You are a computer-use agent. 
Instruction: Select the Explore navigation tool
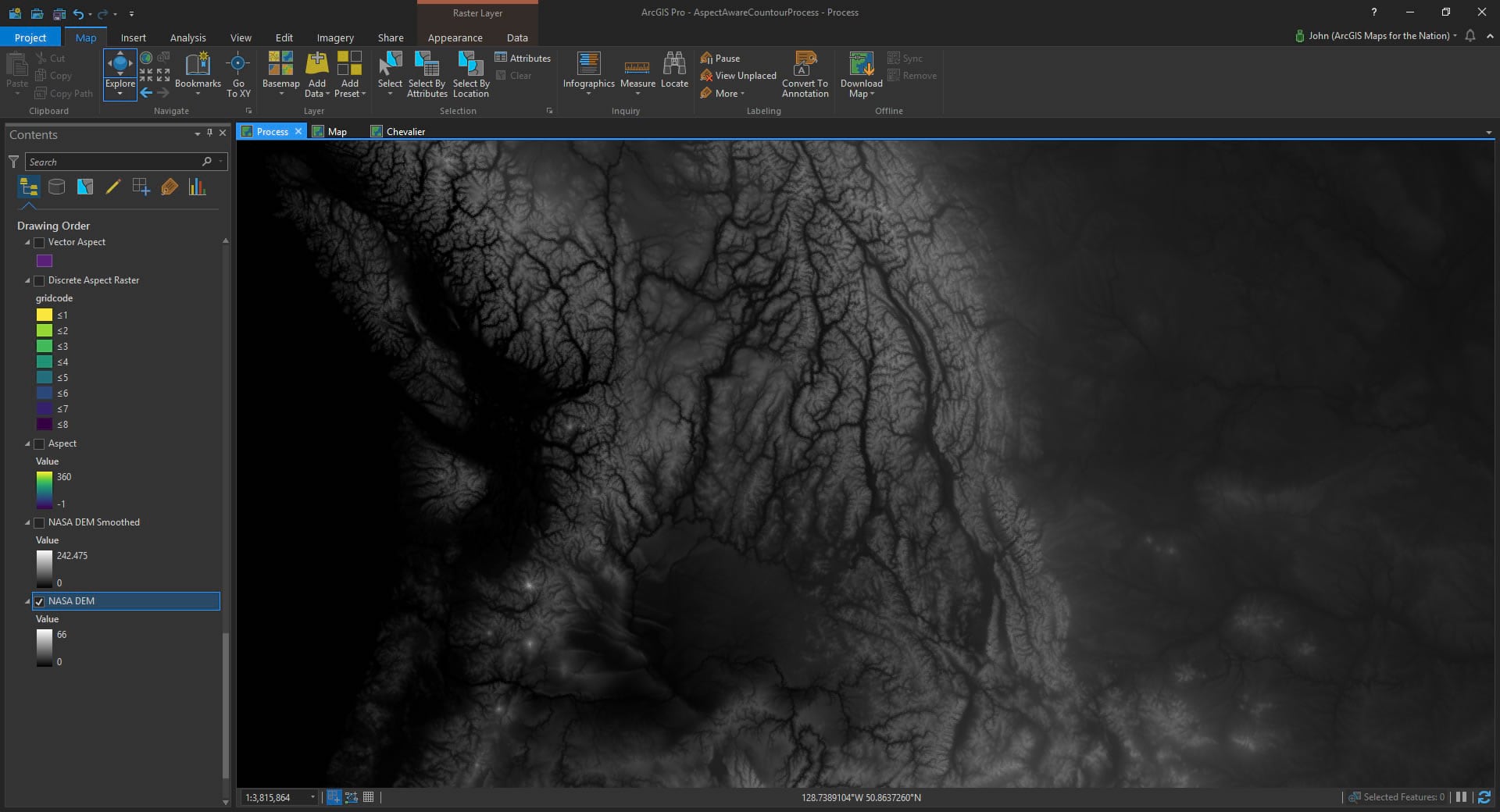tap(120, 67)
